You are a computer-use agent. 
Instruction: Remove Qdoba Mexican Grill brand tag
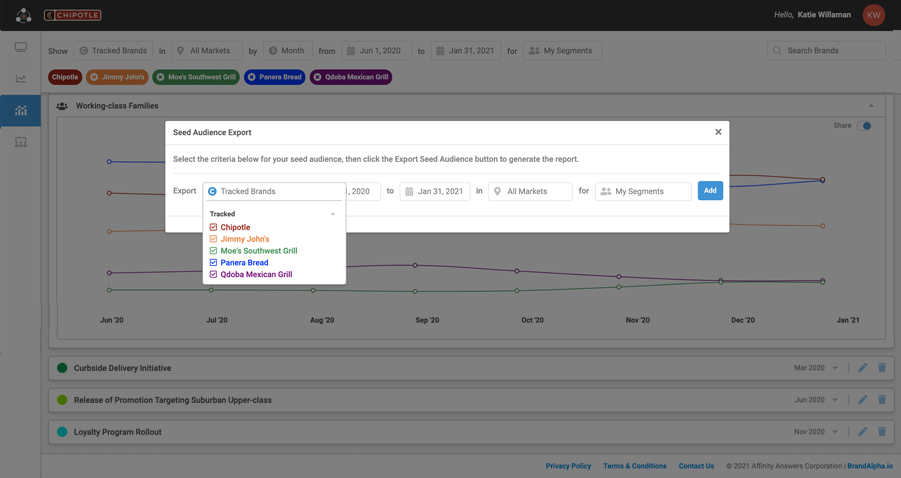pos(317,77)
